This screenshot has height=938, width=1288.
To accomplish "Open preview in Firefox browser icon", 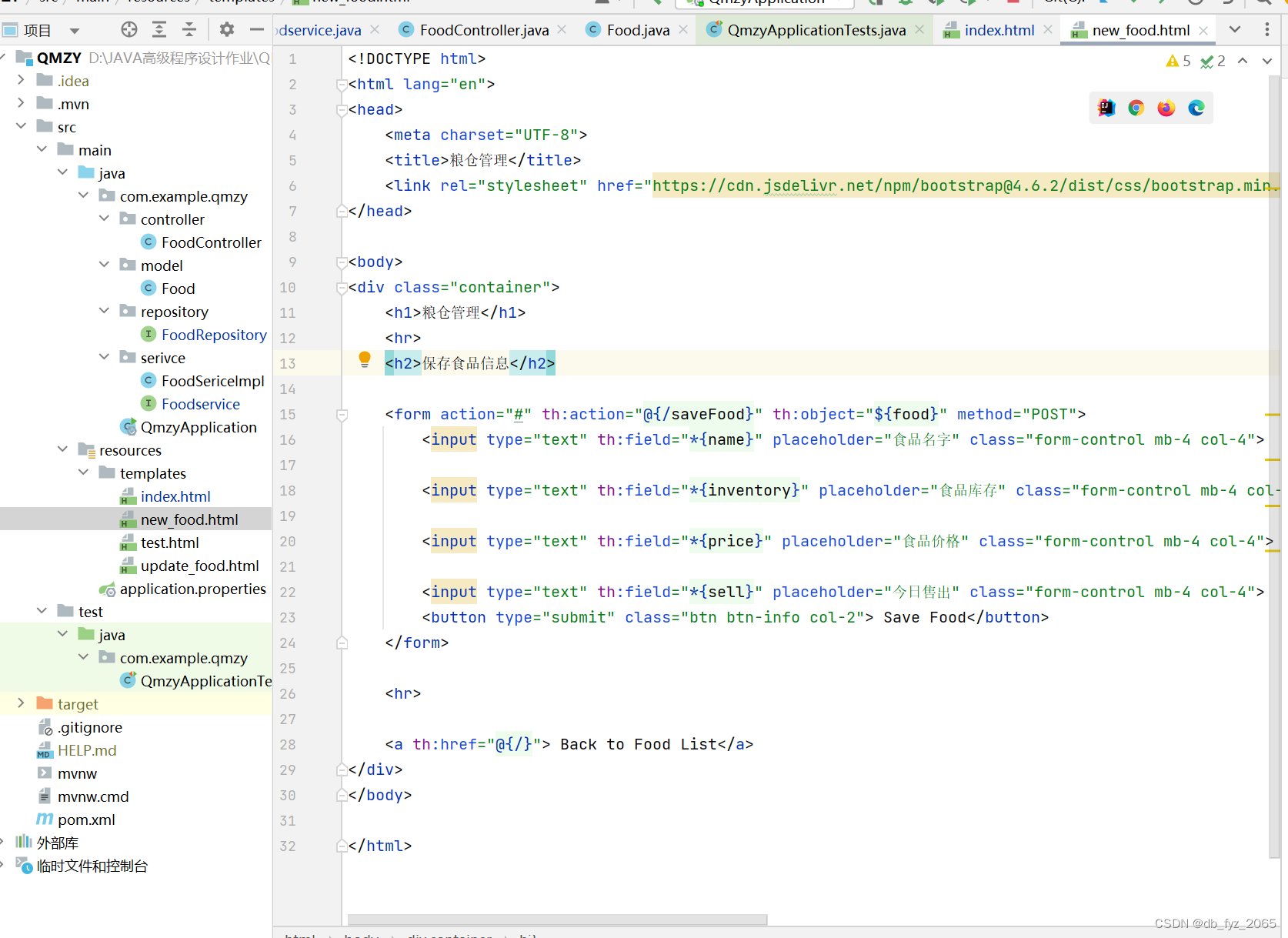I will point(1166,108).
